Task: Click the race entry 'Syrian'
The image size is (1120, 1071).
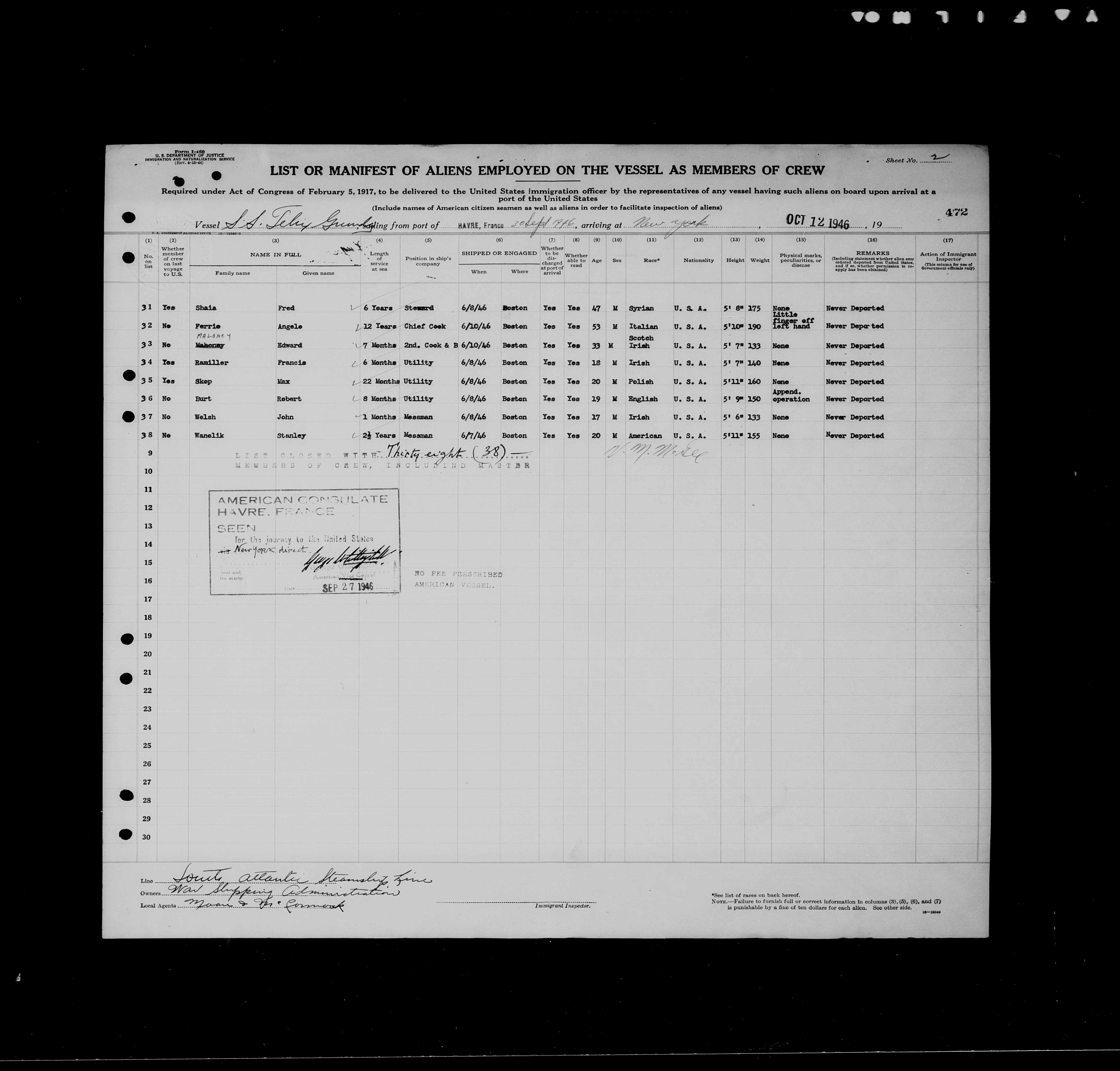Action: 641,308
